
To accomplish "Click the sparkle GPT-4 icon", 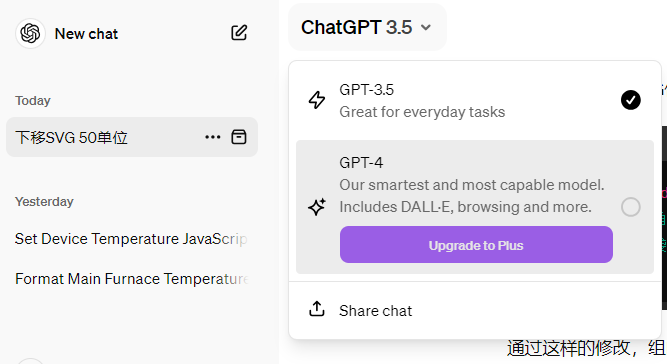I will [317, 207].
